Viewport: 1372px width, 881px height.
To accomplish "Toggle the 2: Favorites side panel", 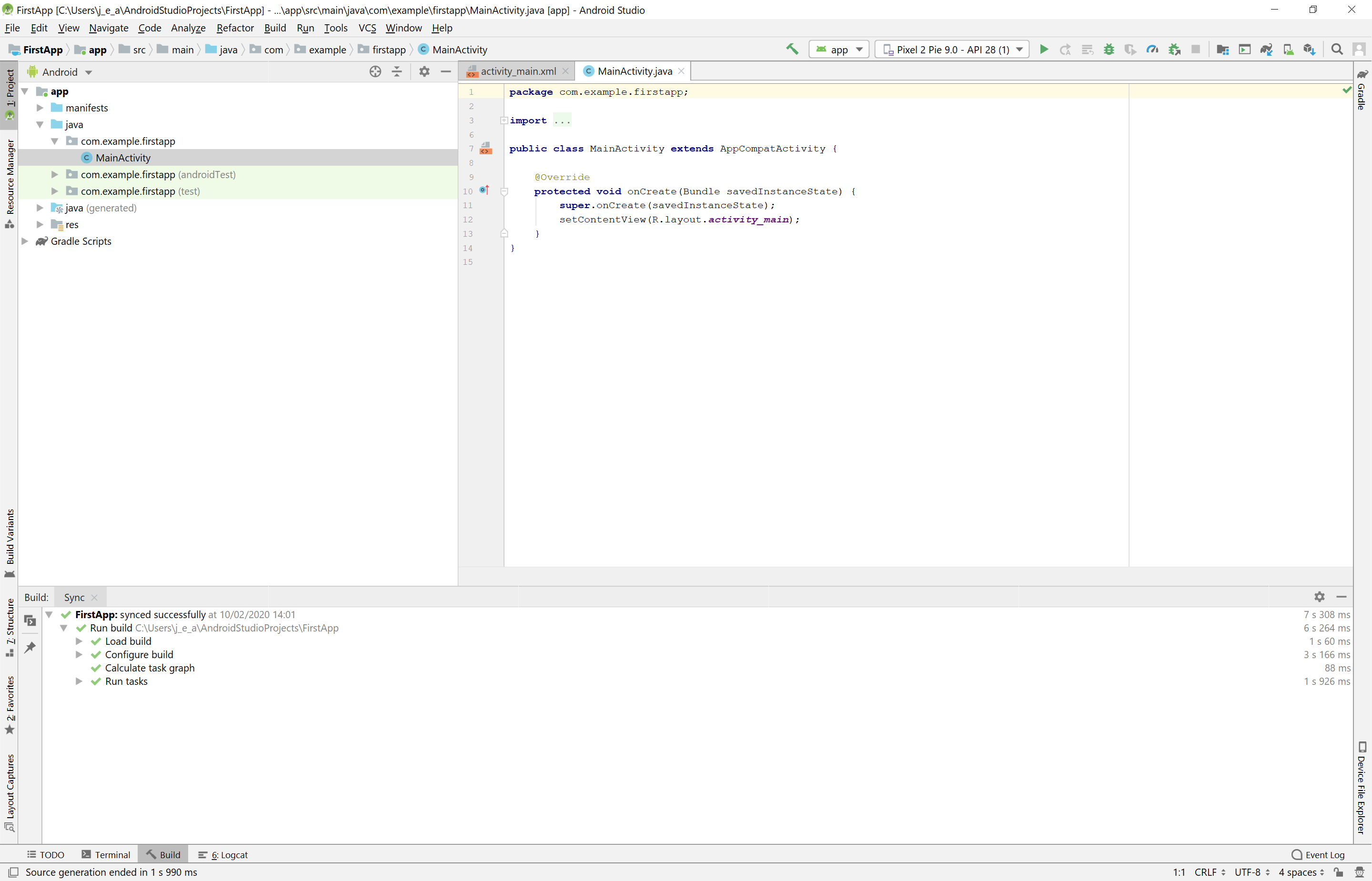I will coord(9,705).
